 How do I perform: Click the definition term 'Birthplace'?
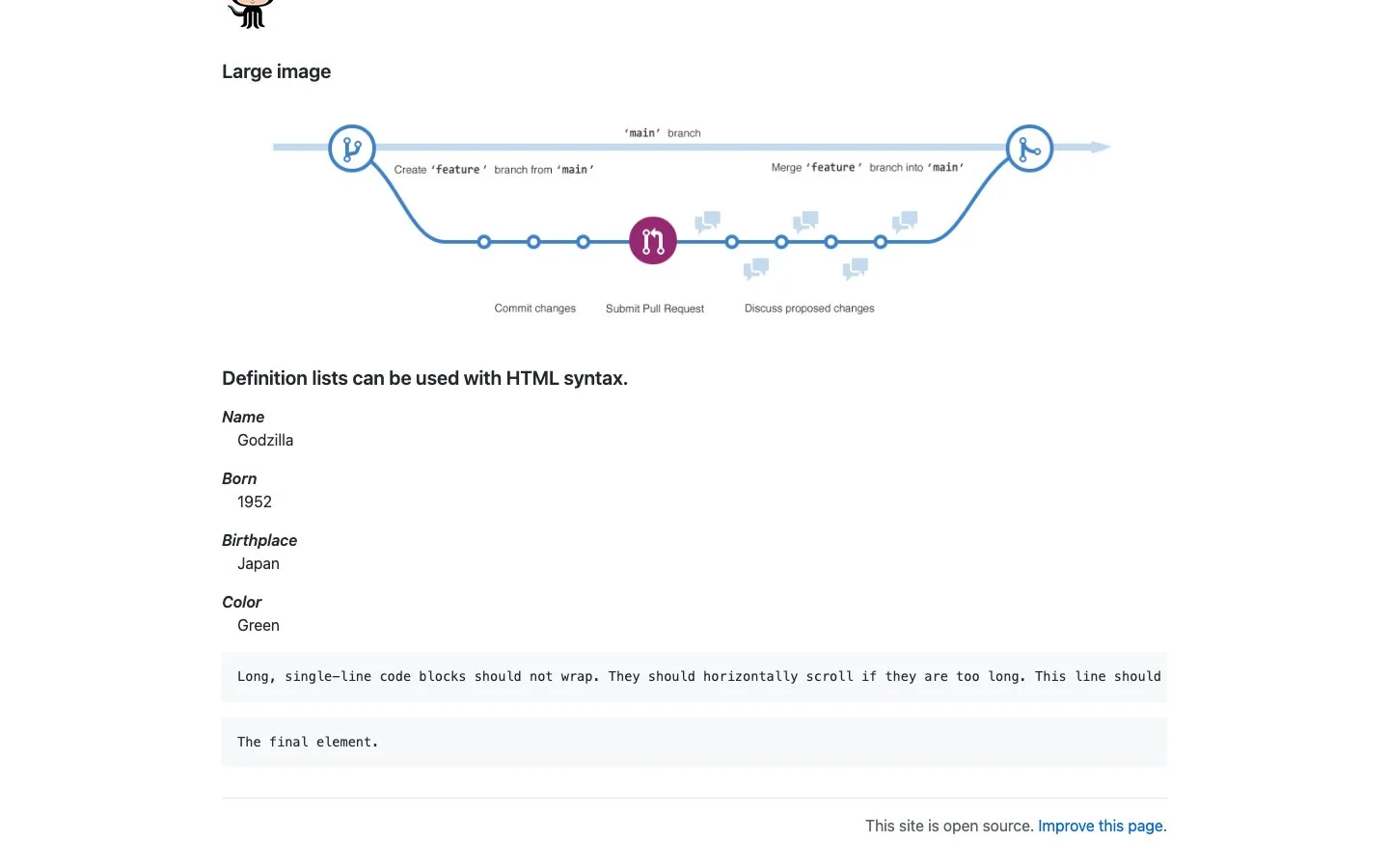point(259,540)
